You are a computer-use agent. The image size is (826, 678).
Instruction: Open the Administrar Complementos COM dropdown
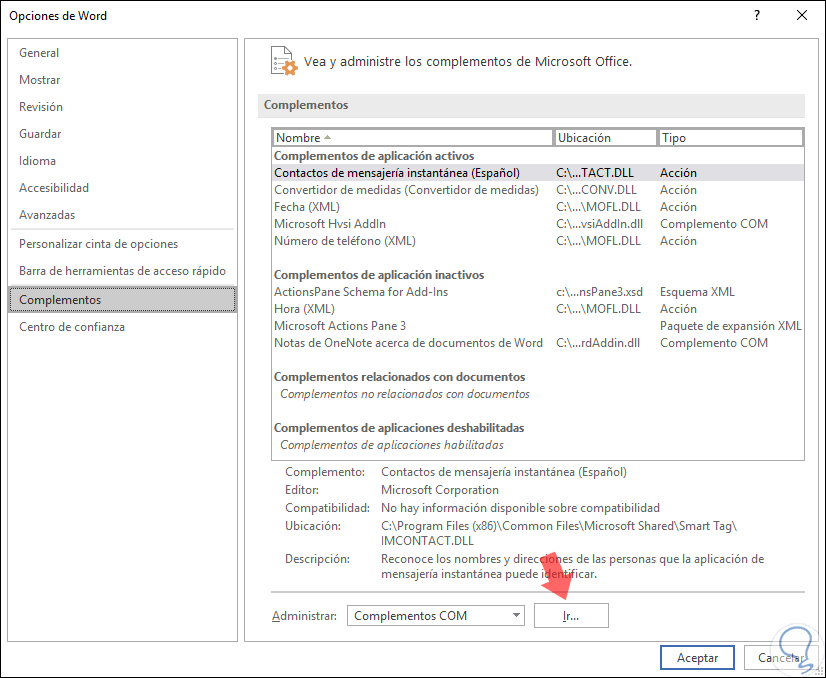point(436,615)
